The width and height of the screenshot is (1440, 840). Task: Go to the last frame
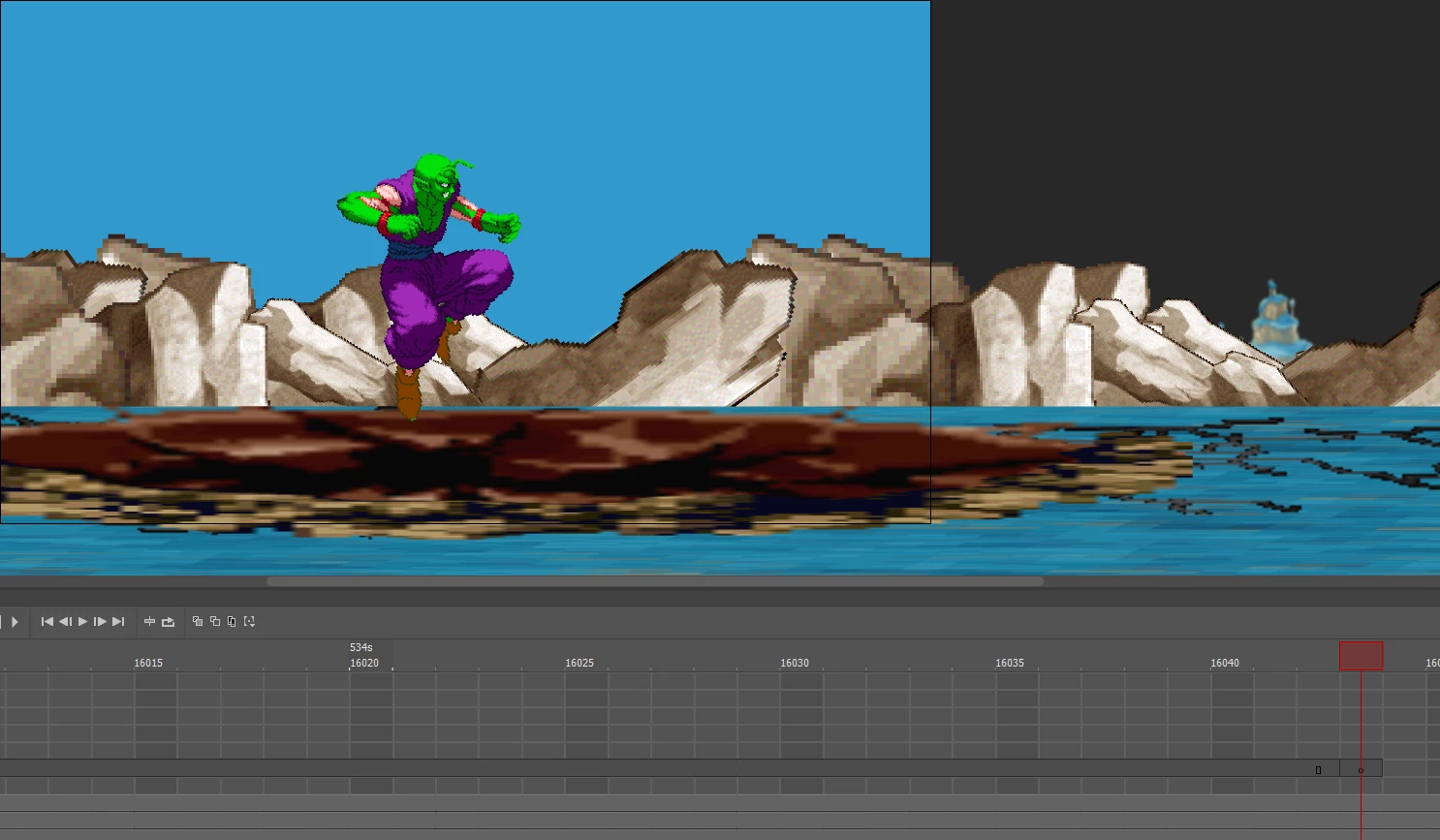pos(118,622)
